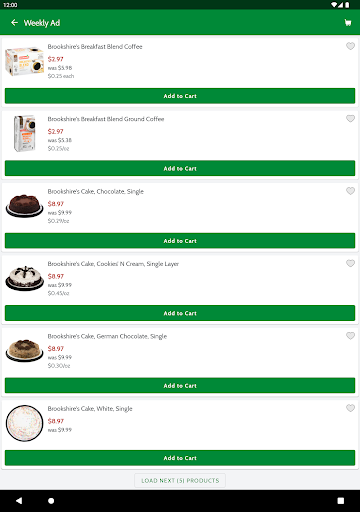Tap Android home circle button
360x512 pixels.
click(x=51, y=501)
